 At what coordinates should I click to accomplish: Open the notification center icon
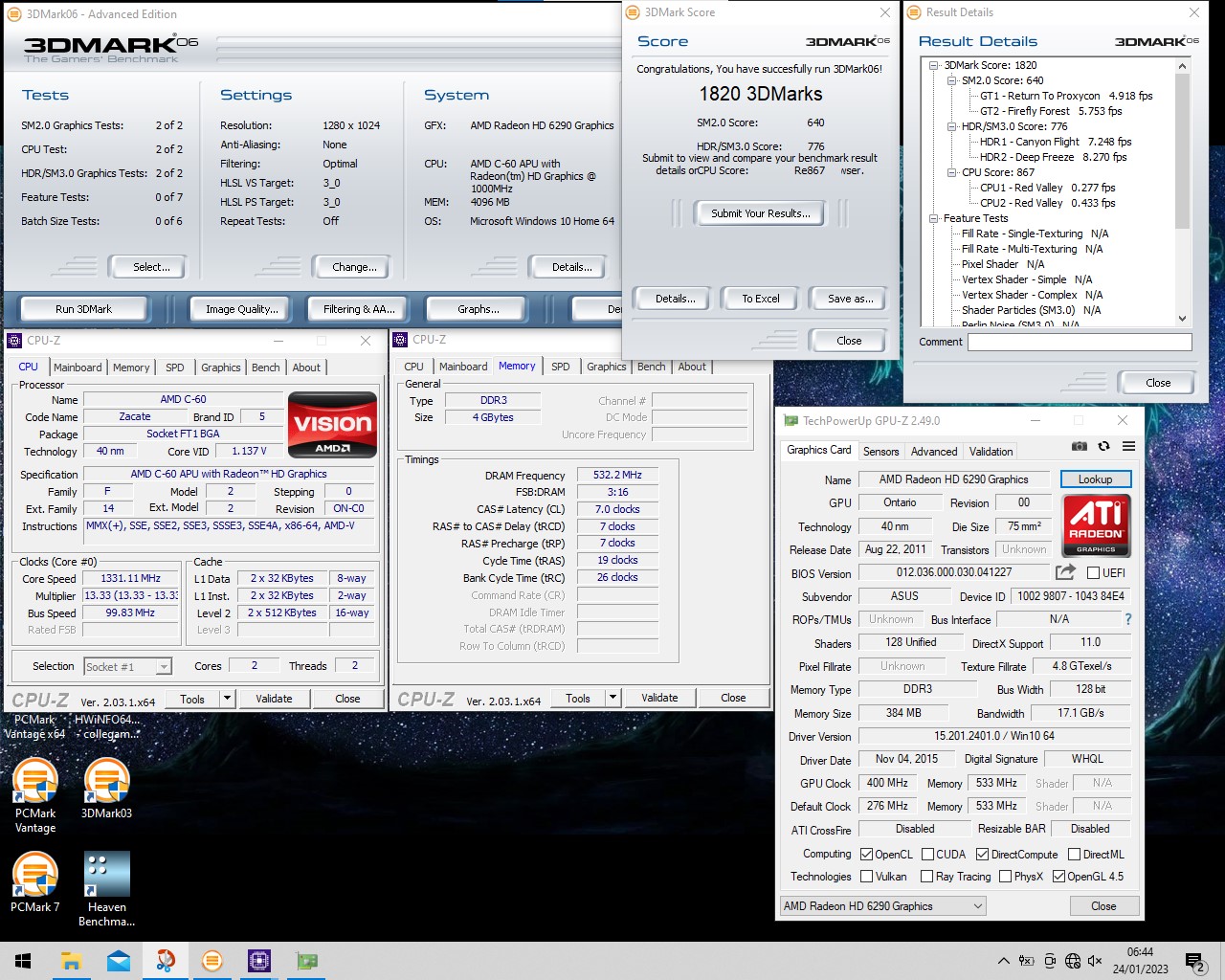pyautogui.click(x=1194, y=962)
